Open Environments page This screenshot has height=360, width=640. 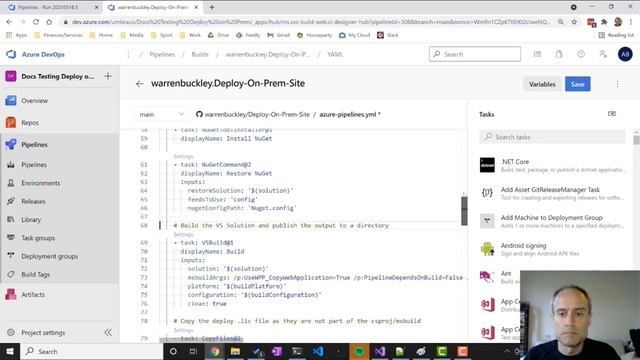pos(40,183)
